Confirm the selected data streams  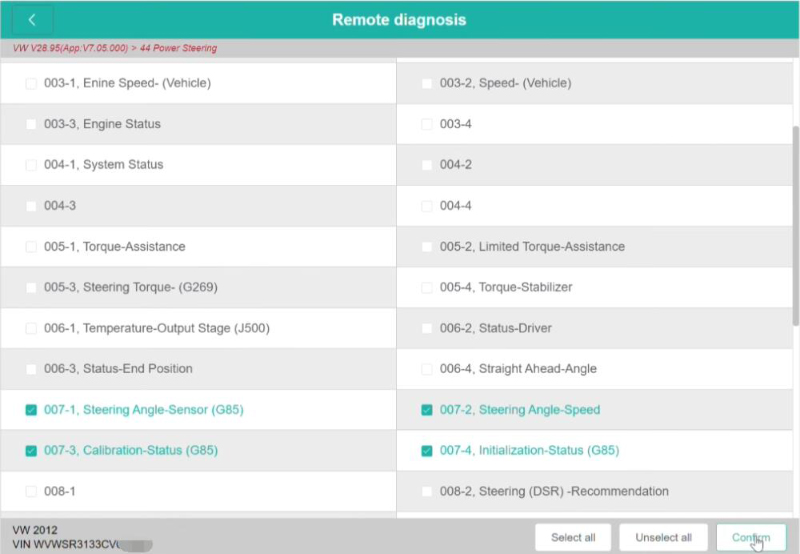751,538
